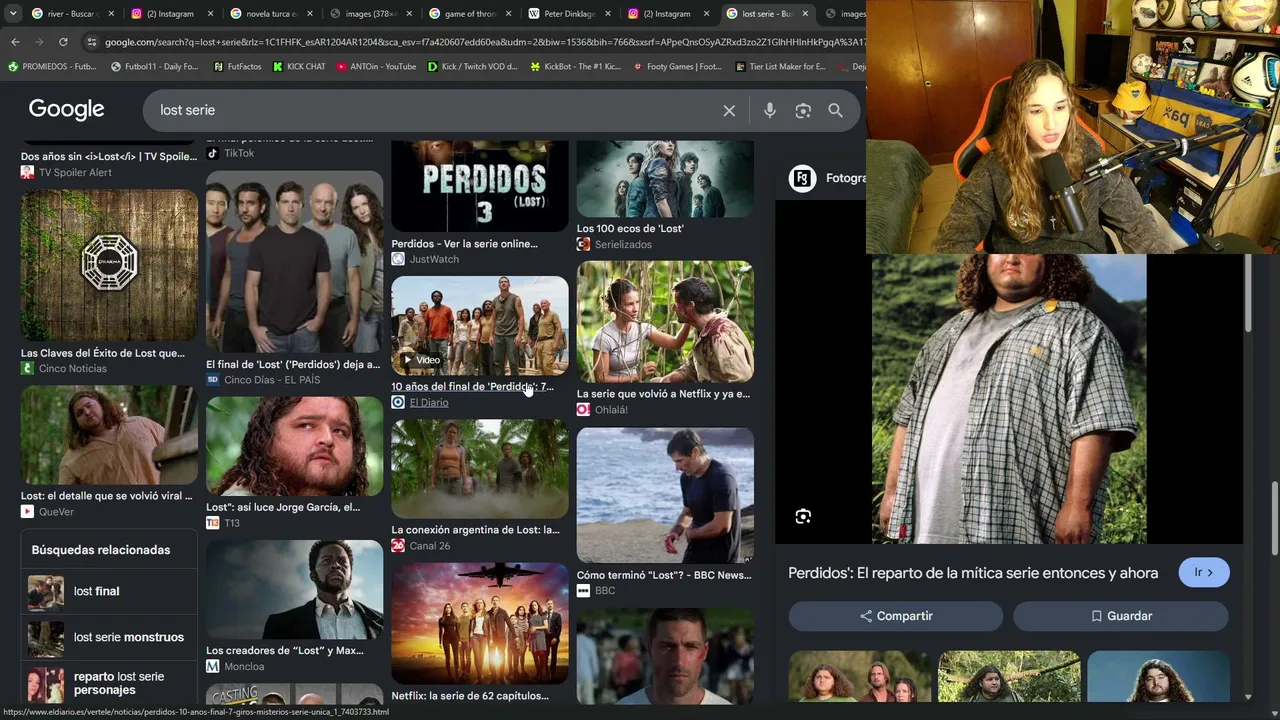Screen dimensions: 1280x720
Task: Clear the search query with the X
Action: coord(729,111)
